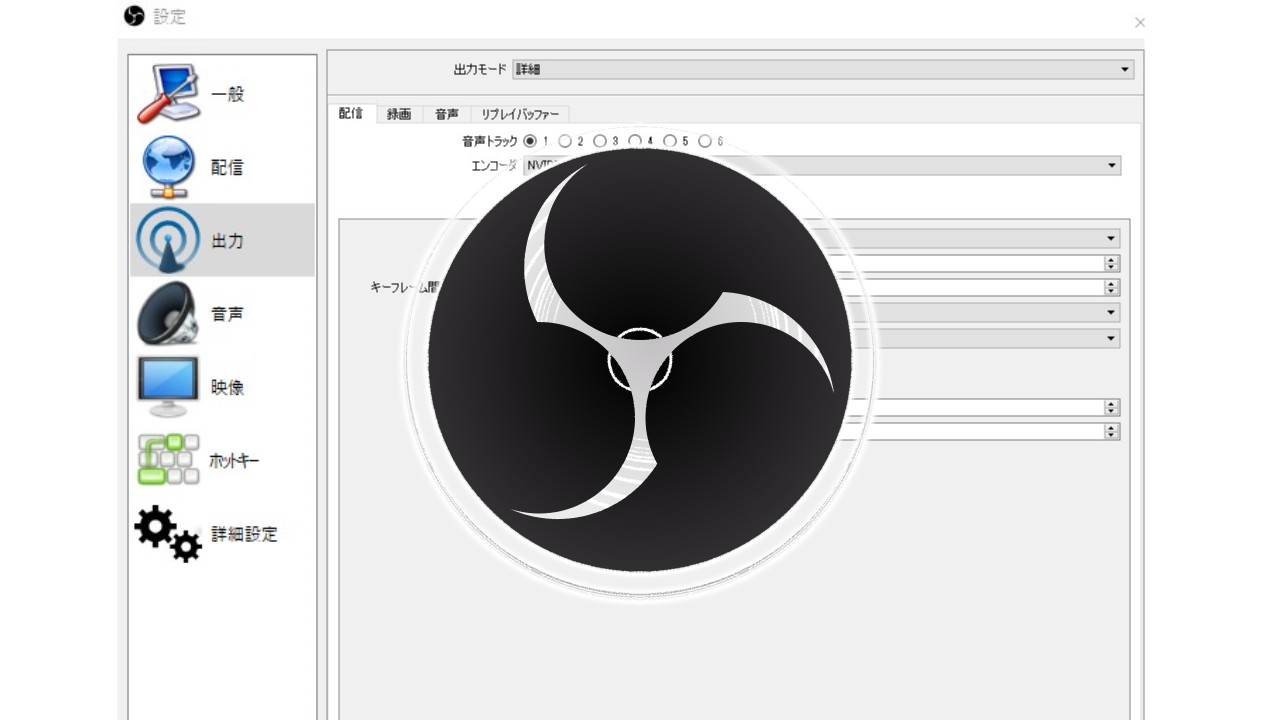Select audio track 5 radio button

pos(670,141)
